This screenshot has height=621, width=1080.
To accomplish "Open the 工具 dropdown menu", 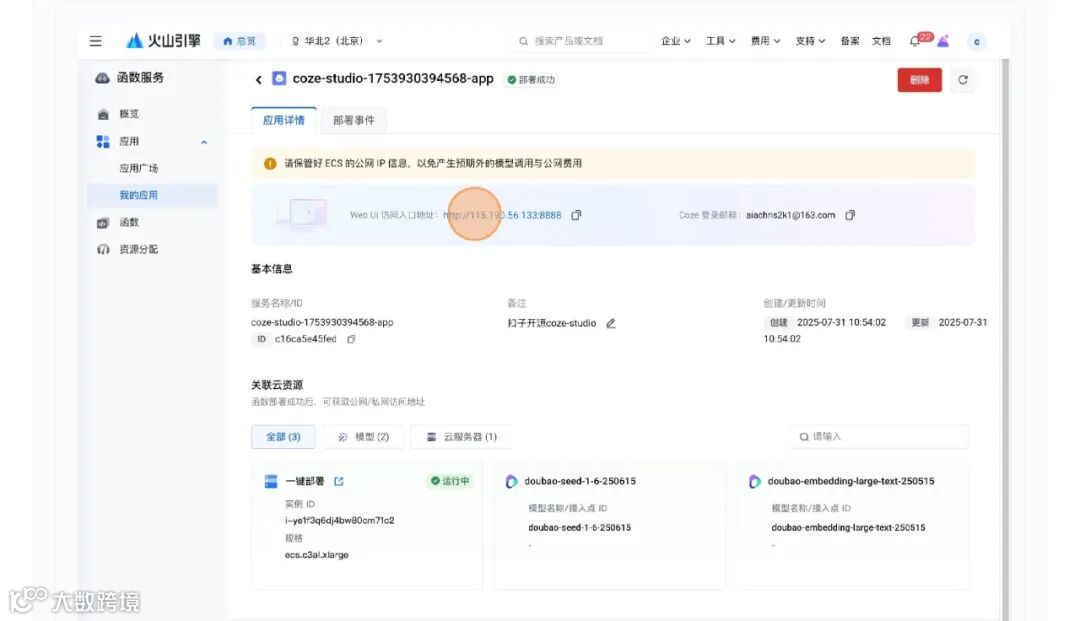I will point(720,41).
